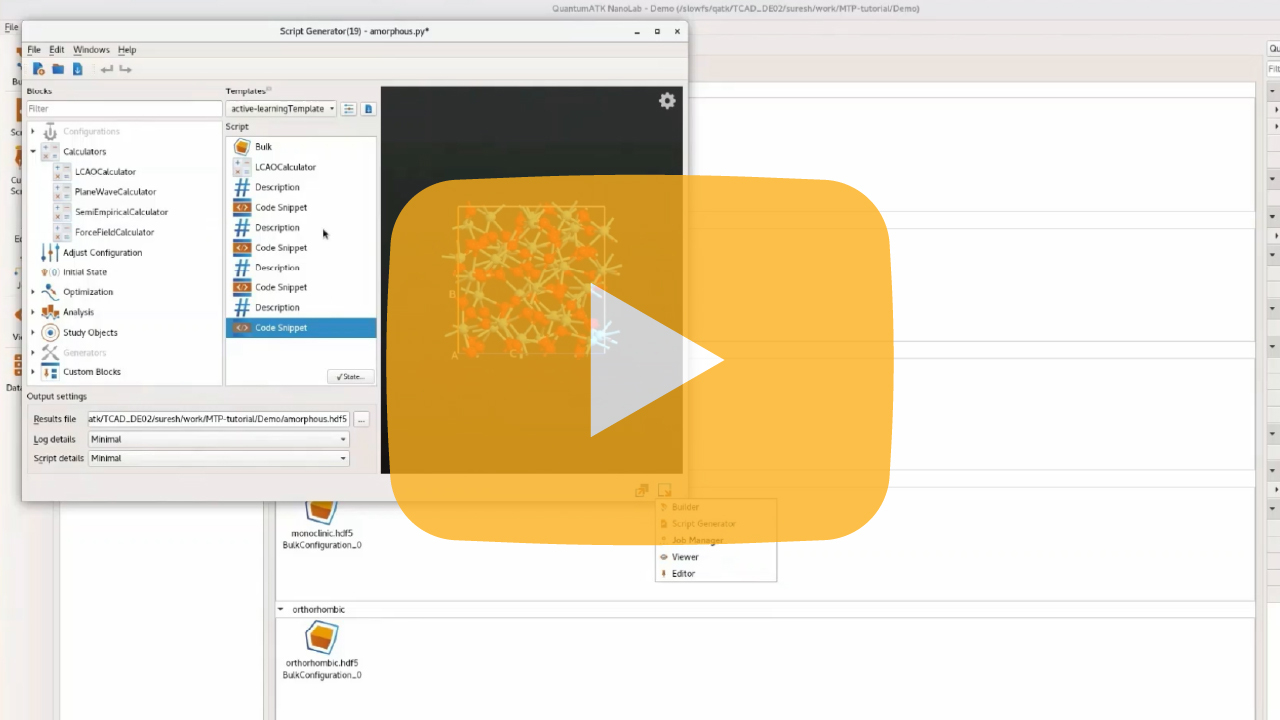1280x720 pixels.
Task: Select the highlighted Code Snippet block
Action: (301, 328)
